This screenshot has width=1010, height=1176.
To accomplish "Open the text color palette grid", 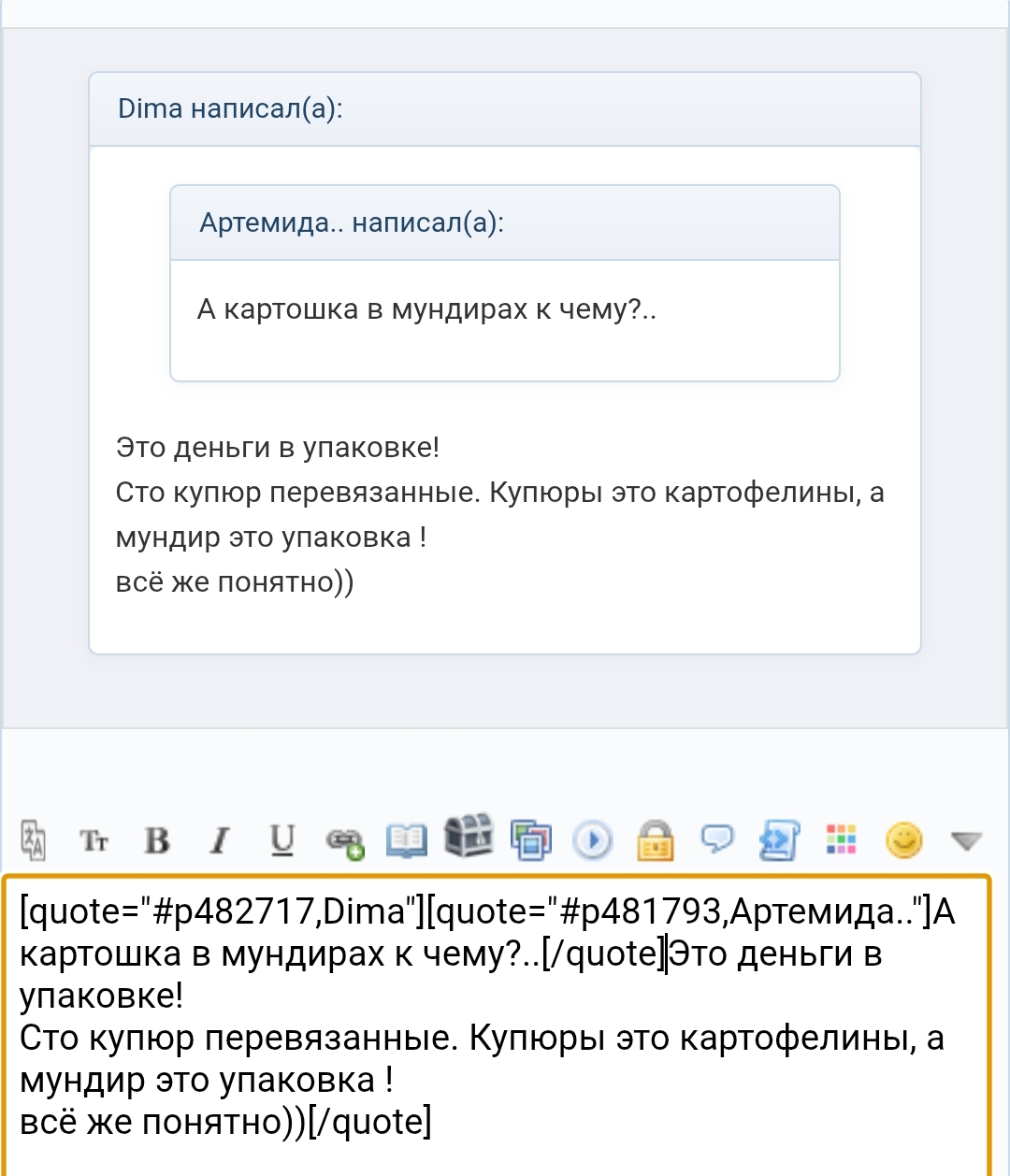I will pos(841,839).
